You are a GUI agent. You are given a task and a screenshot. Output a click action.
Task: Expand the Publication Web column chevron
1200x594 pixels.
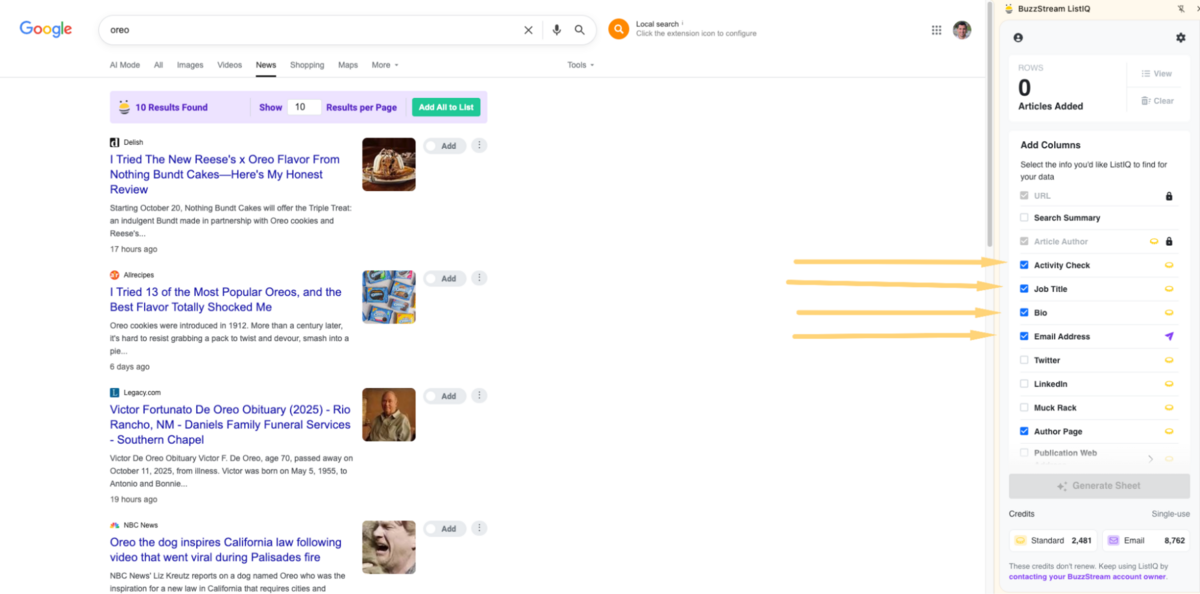(1150, 459)
